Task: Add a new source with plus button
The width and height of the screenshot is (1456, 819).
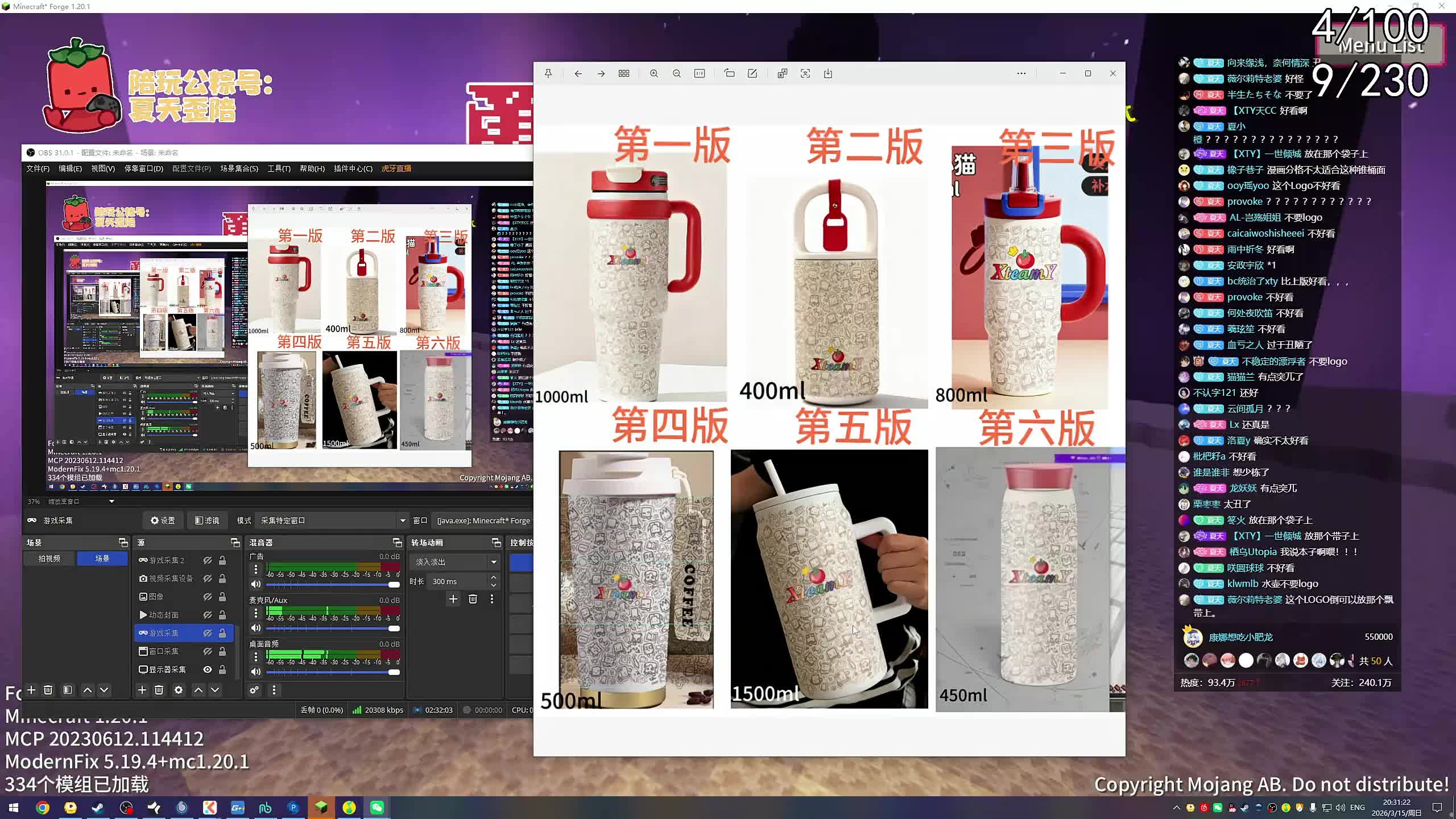Action: pyautogui.click(x=142, y=690)
